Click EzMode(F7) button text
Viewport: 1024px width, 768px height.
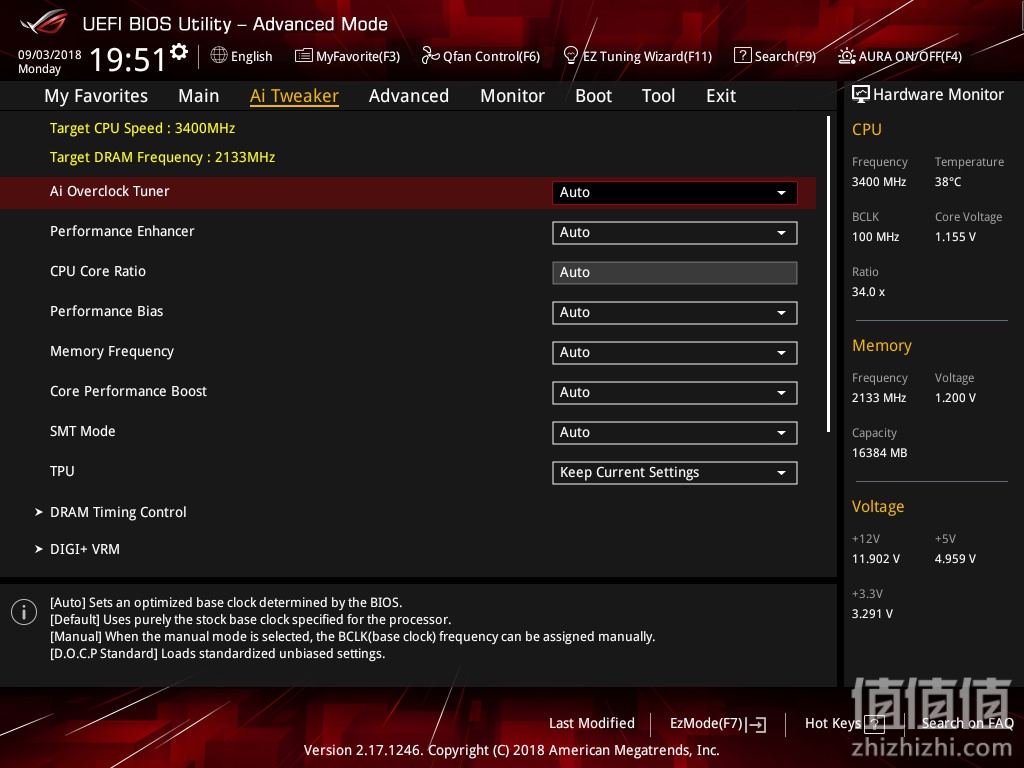(x=706, y=724)
